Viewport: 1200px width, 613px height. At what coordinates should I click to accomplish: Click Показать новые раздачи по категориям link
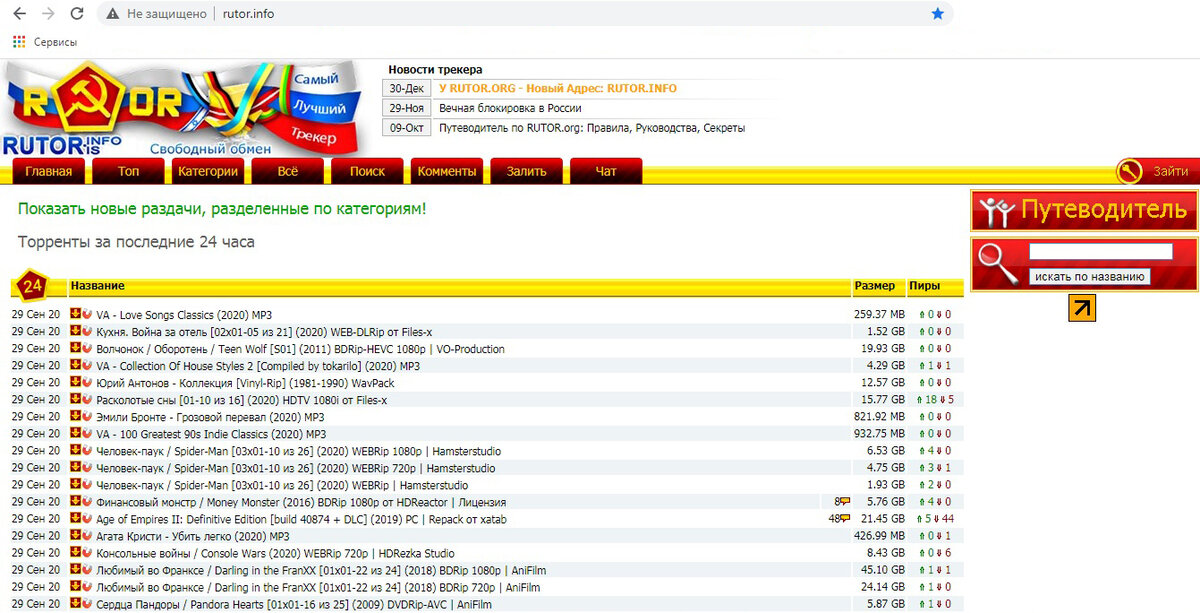tap(222, 208)
